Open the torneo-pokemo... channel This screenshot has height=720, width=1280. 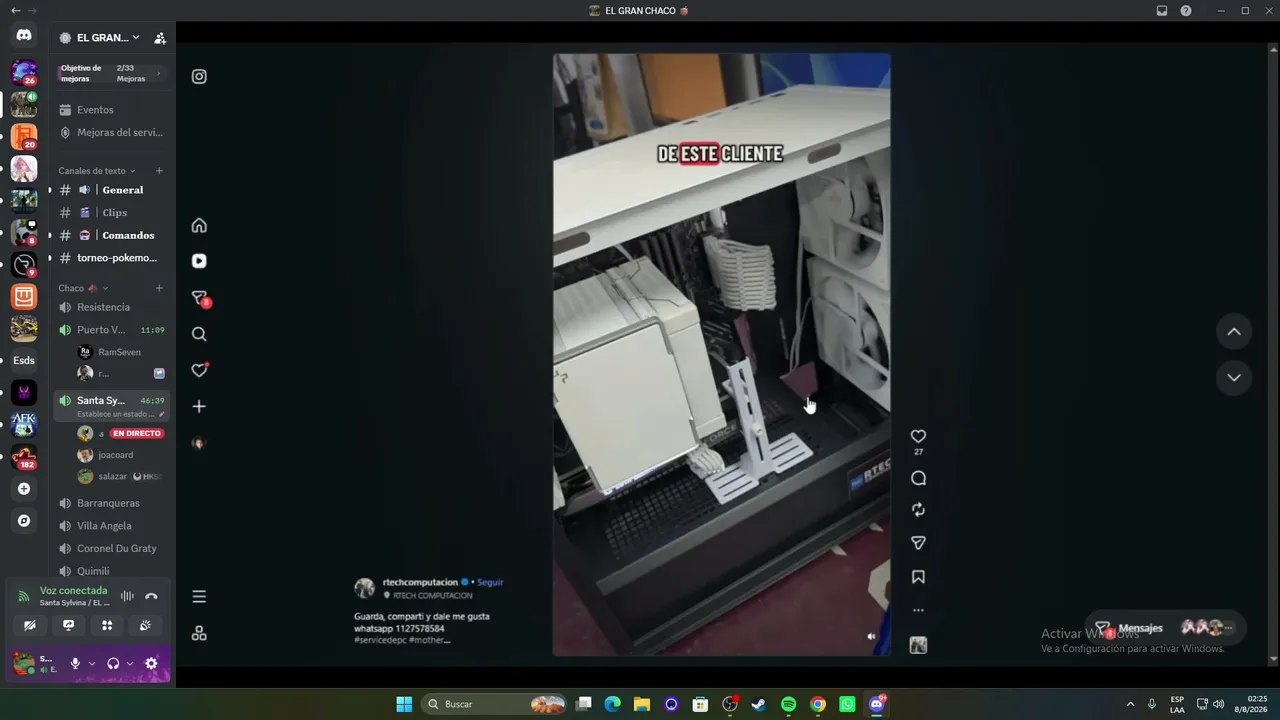click(x=110, y=258)
